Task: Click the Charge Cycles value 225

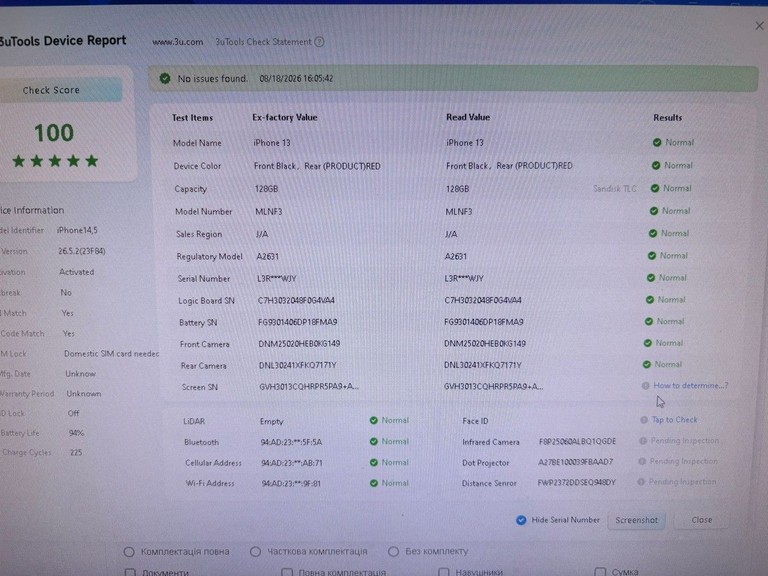Action: tap(76, 453)
